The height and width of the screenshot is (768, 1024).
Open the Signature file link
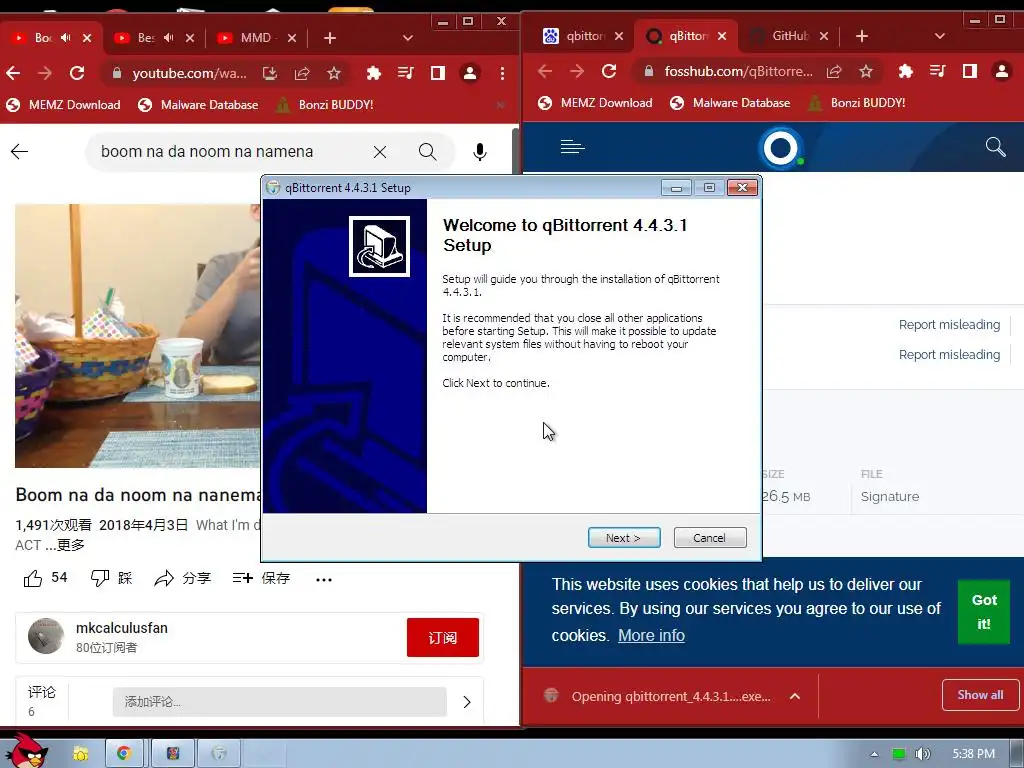pos(889,496)
